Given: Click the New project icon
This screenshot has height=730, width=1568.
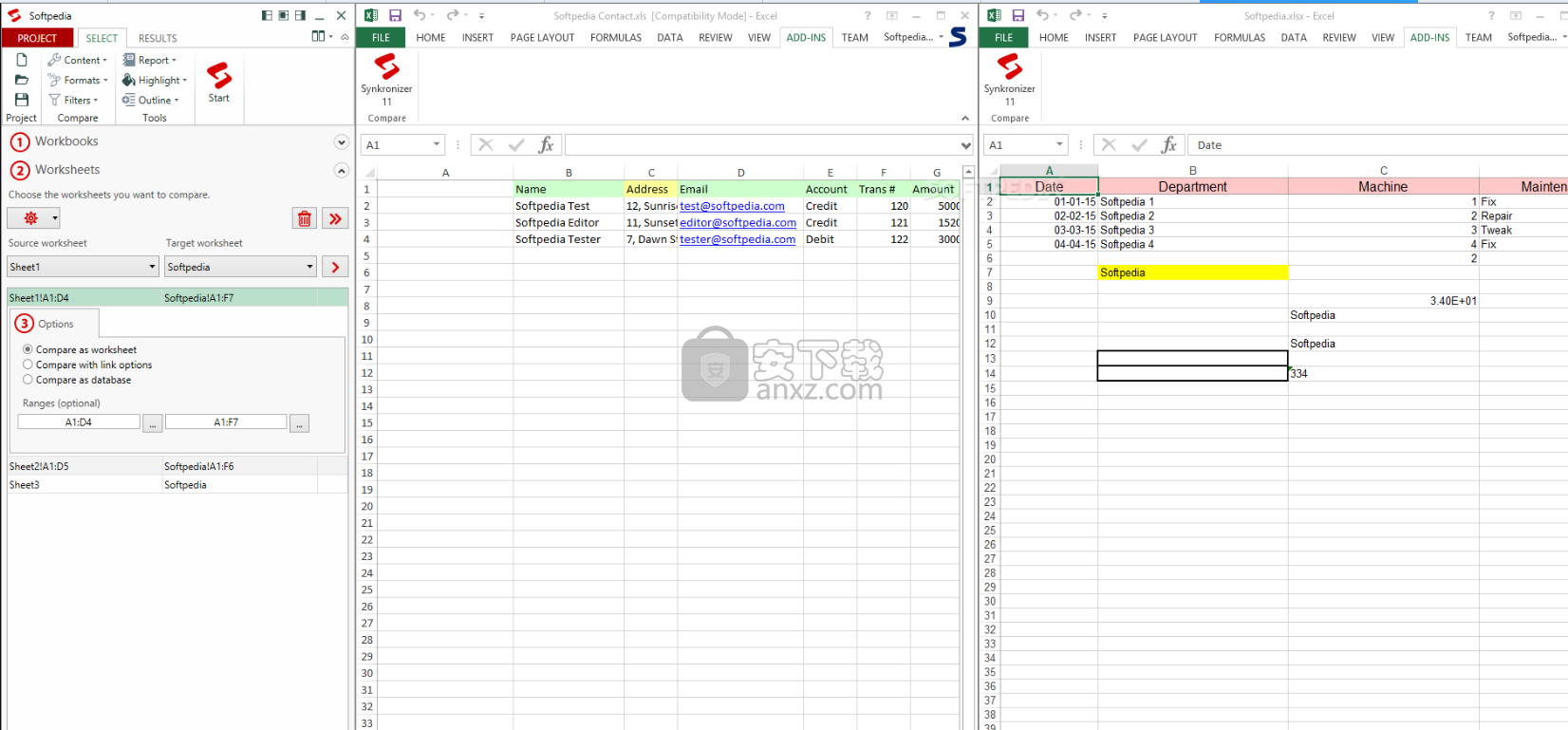Looking at the screenshot, I should (21, 60).
